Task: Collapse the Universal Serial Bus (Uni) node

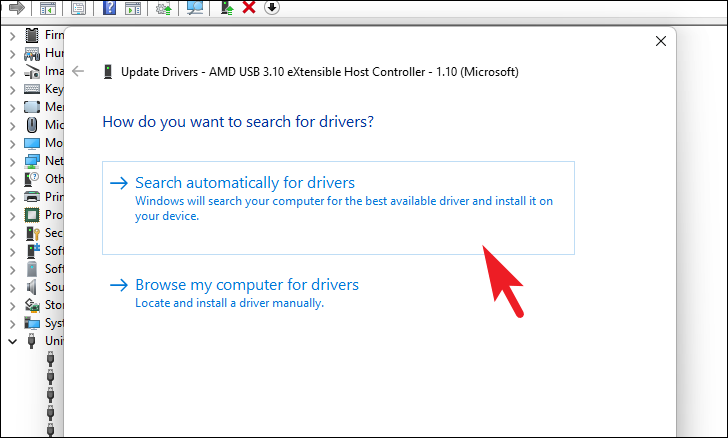Action: 13,342
